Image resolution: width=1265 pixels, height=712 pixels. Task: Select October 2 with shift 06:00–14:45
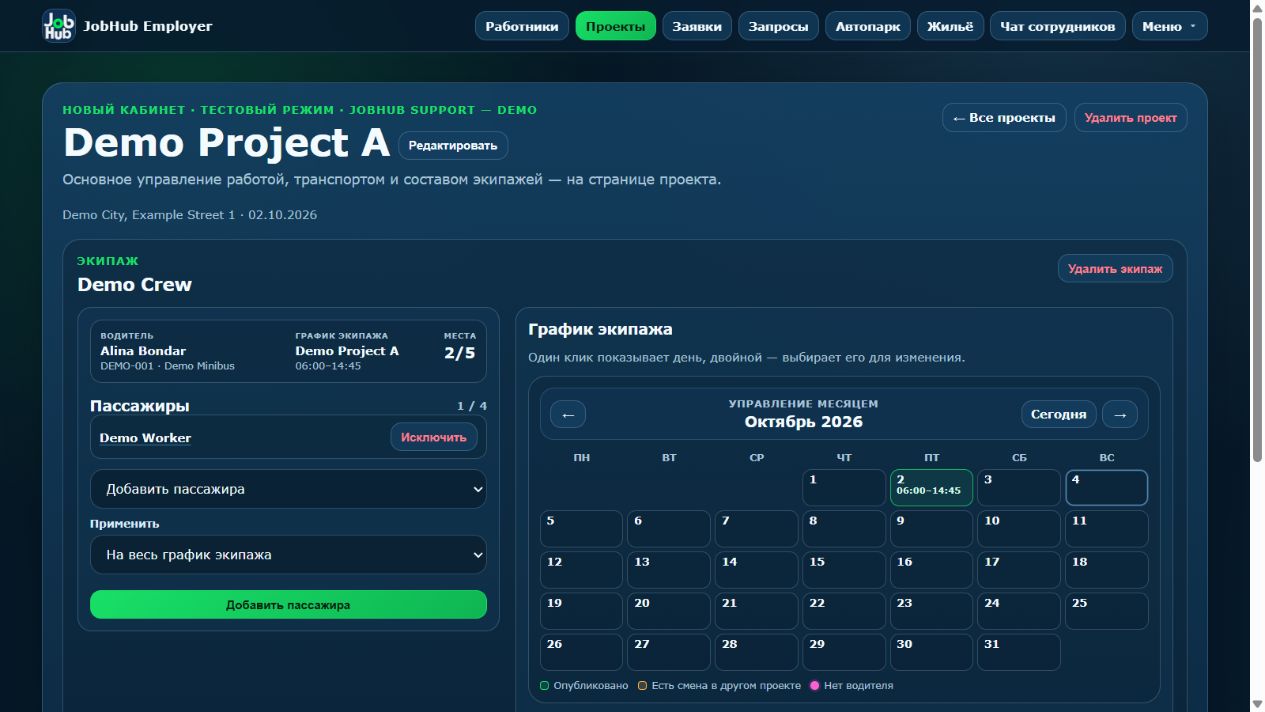point(931,488)
